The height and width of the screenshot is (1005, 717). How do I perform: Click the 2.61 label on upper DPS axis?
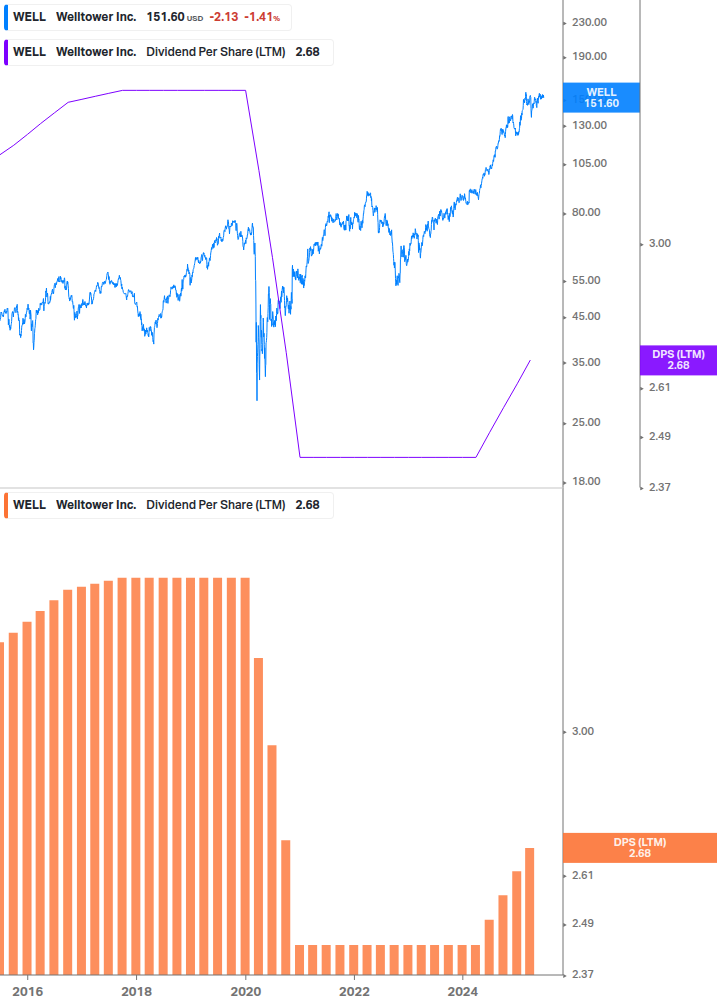pos(660,388)
